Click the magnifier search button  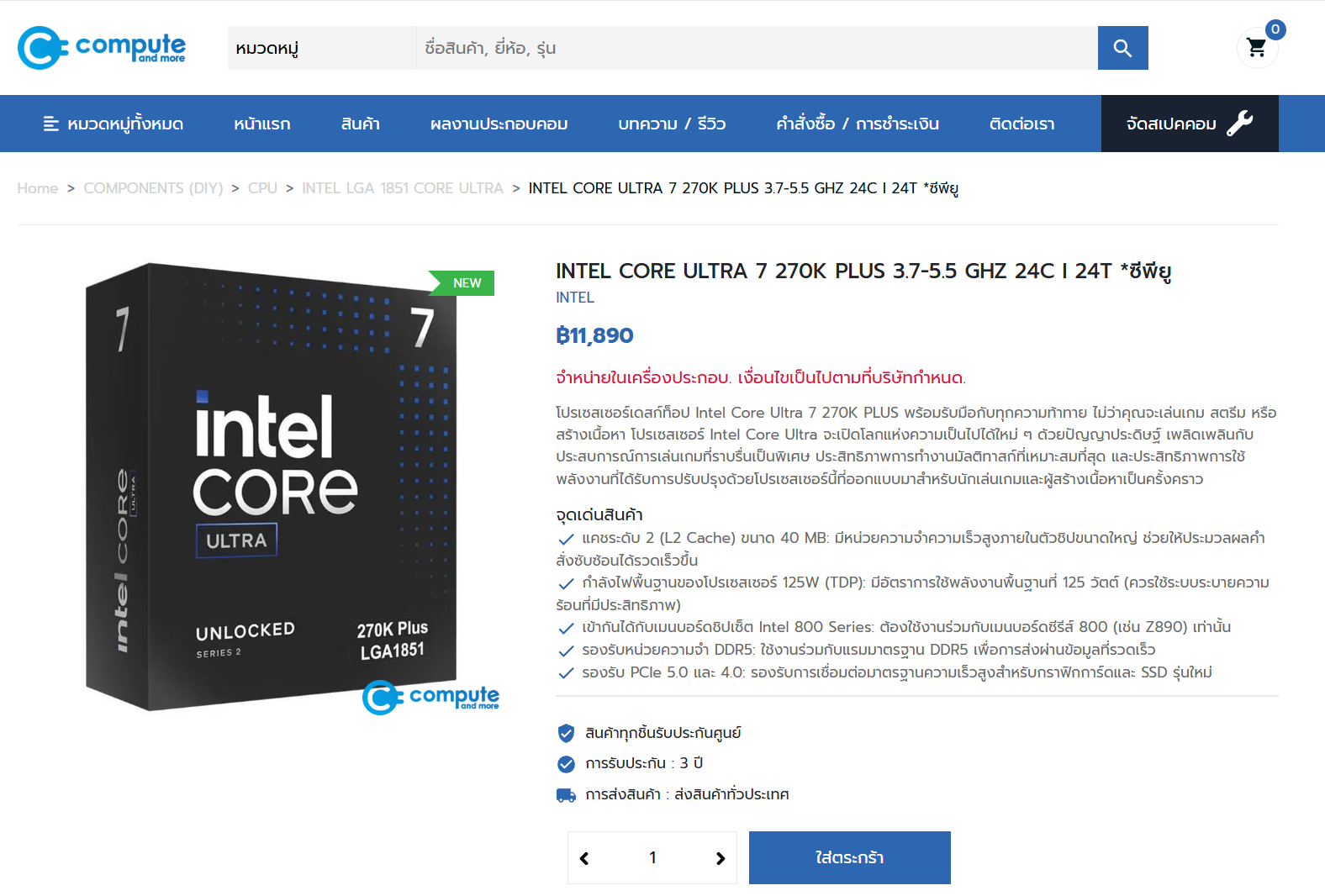point(1122,48)
